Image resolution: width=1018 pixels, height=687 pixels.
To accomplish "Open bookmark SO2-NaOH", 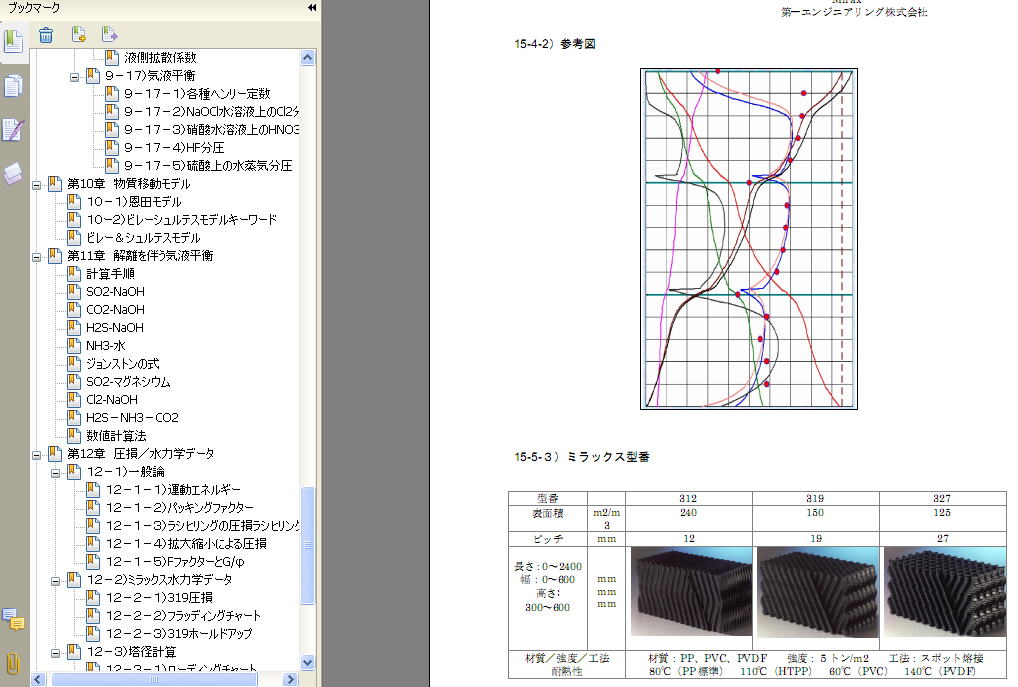I will coord(115,292).
